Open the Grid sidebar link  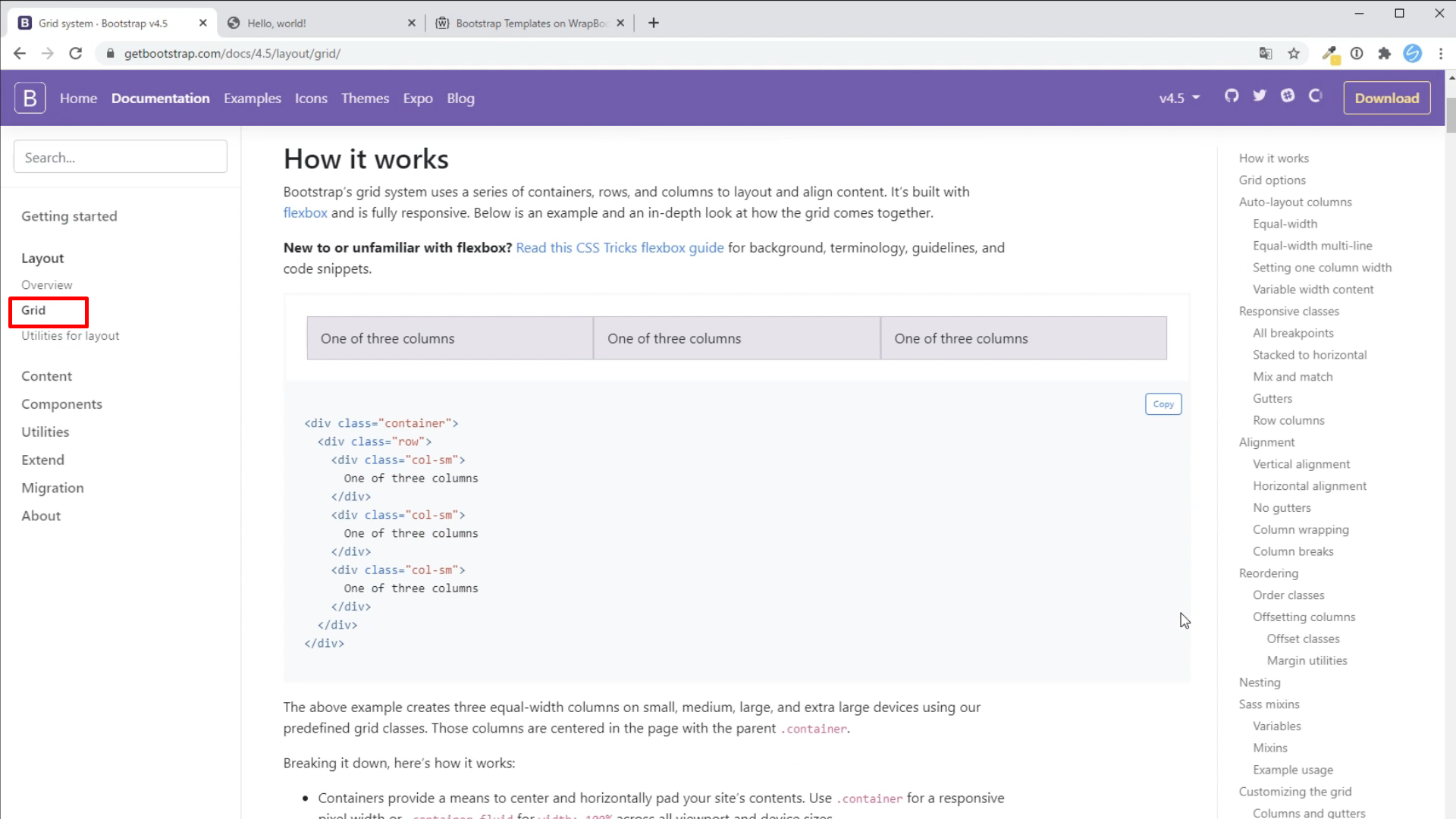coord(33,310)
